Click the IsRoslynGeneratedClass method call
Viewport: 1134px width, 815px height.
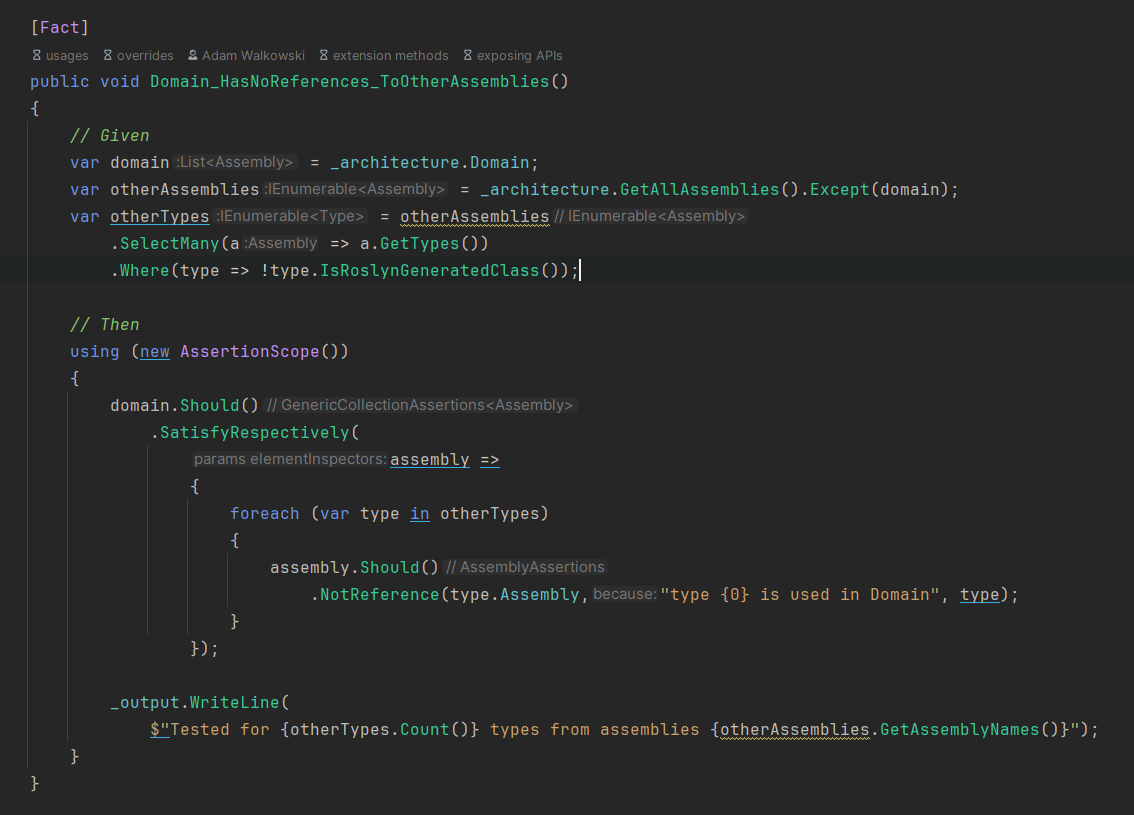pyautogui.click(x=434, y=270)
